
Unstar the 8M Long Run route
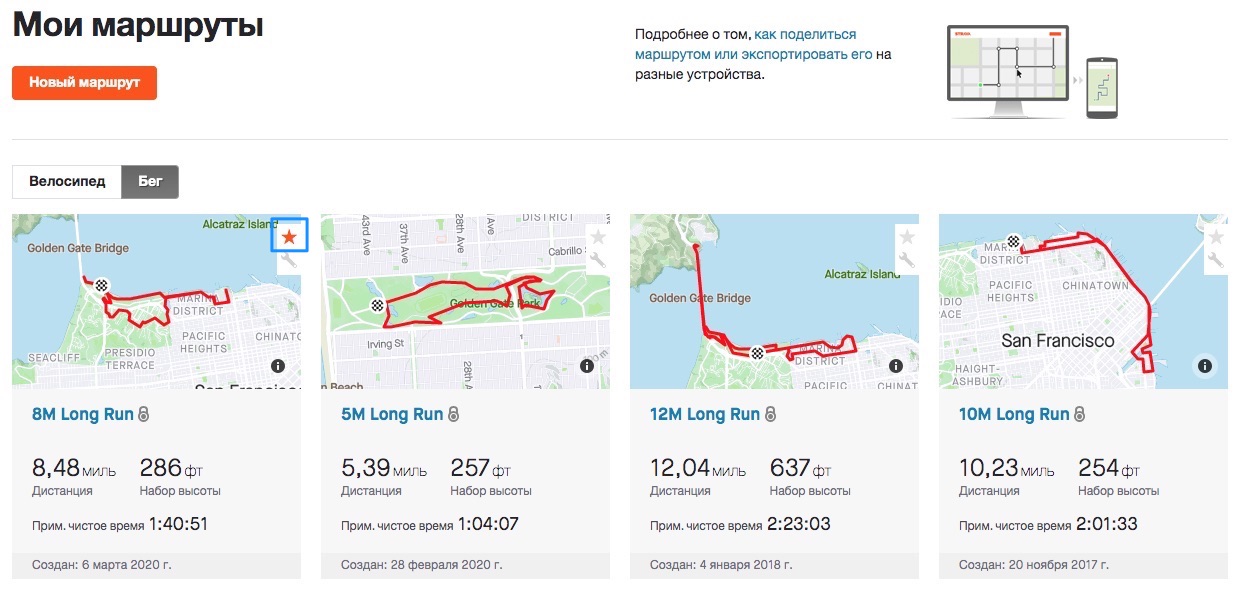289,237
